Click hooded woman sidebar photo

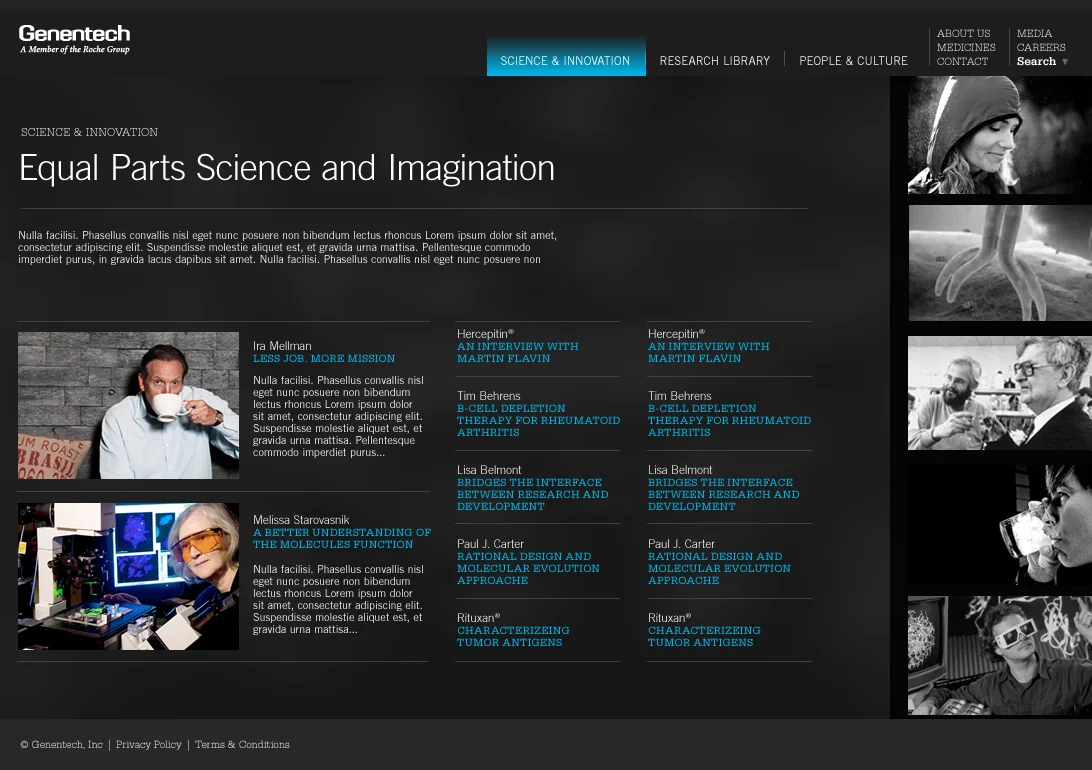click(1000, 135)
